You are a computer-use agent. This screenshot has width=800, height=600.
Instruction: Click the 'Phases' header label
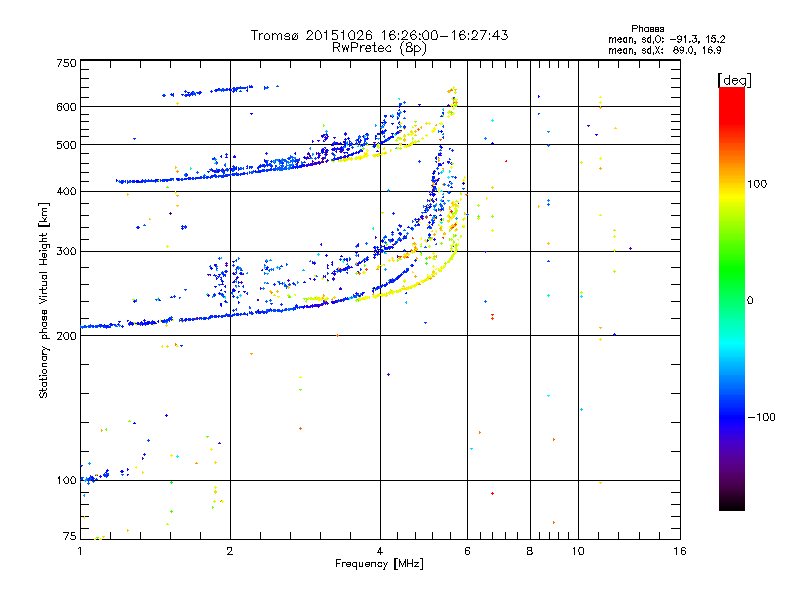tap(647, 29)
